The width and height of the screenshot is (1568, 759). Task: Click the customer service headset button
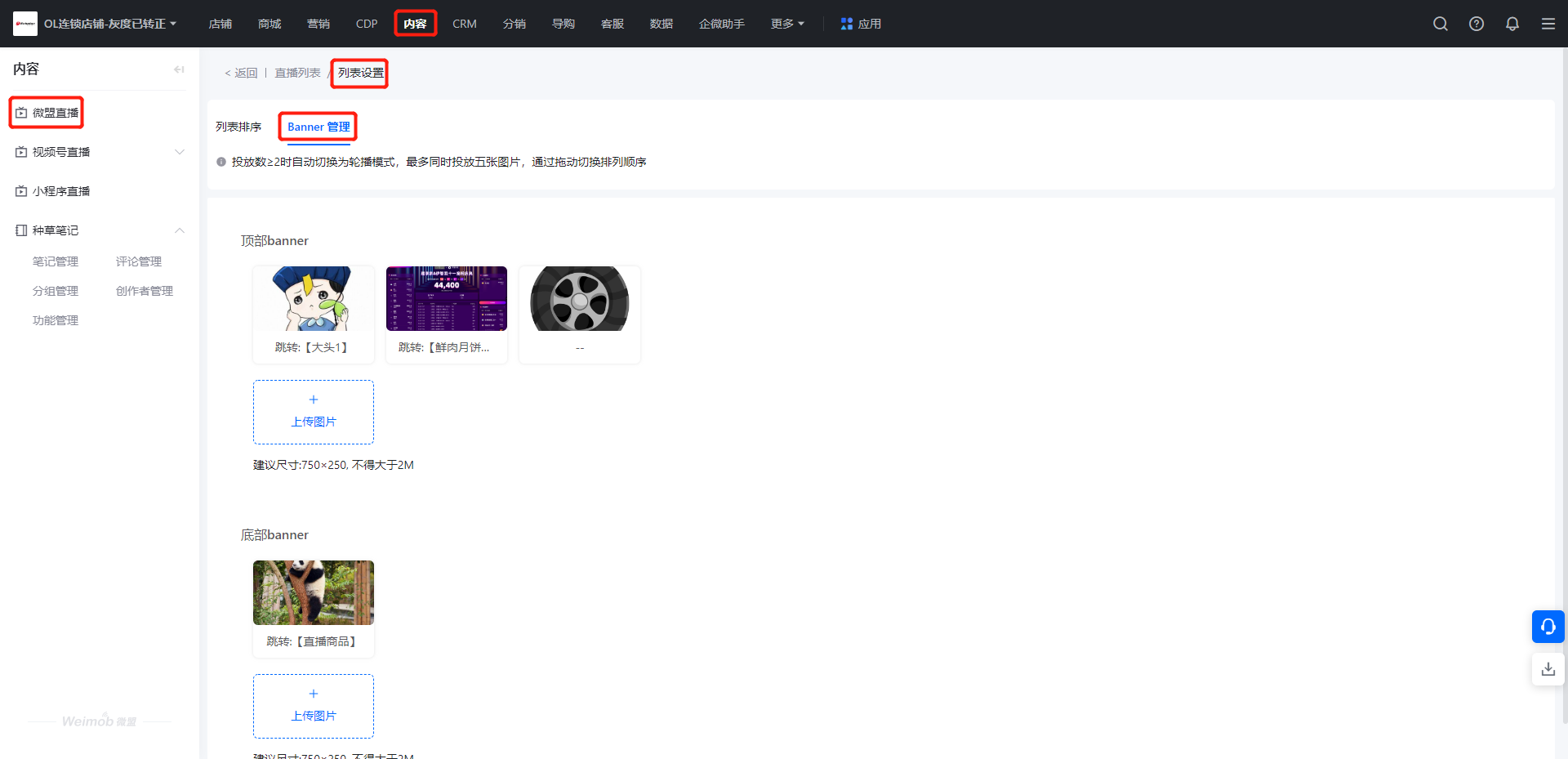pyautogui.click(x=1548, y=627)
